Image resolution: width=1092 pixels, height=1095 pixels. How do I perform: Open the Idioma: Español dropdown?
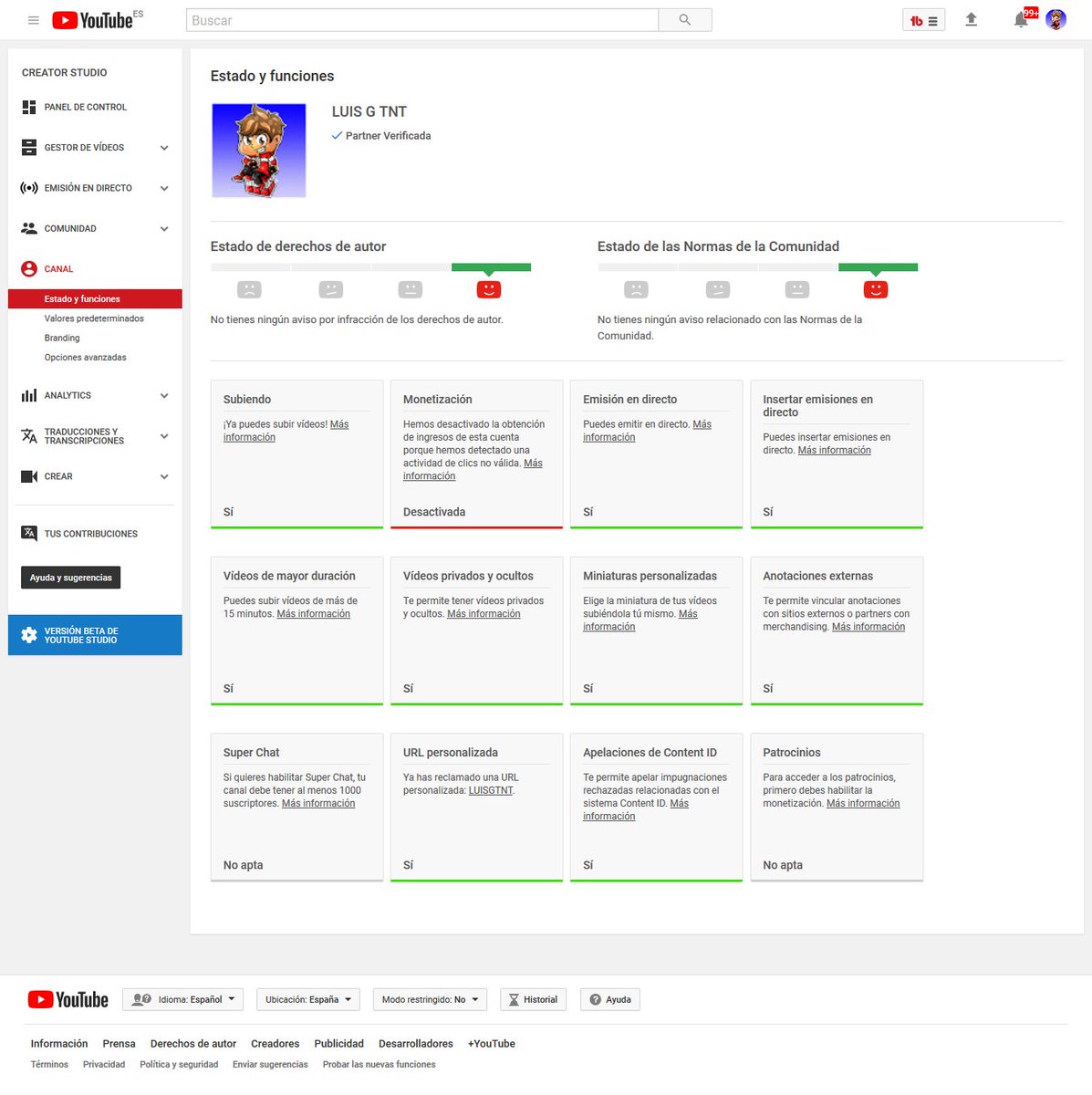(182, 999)
